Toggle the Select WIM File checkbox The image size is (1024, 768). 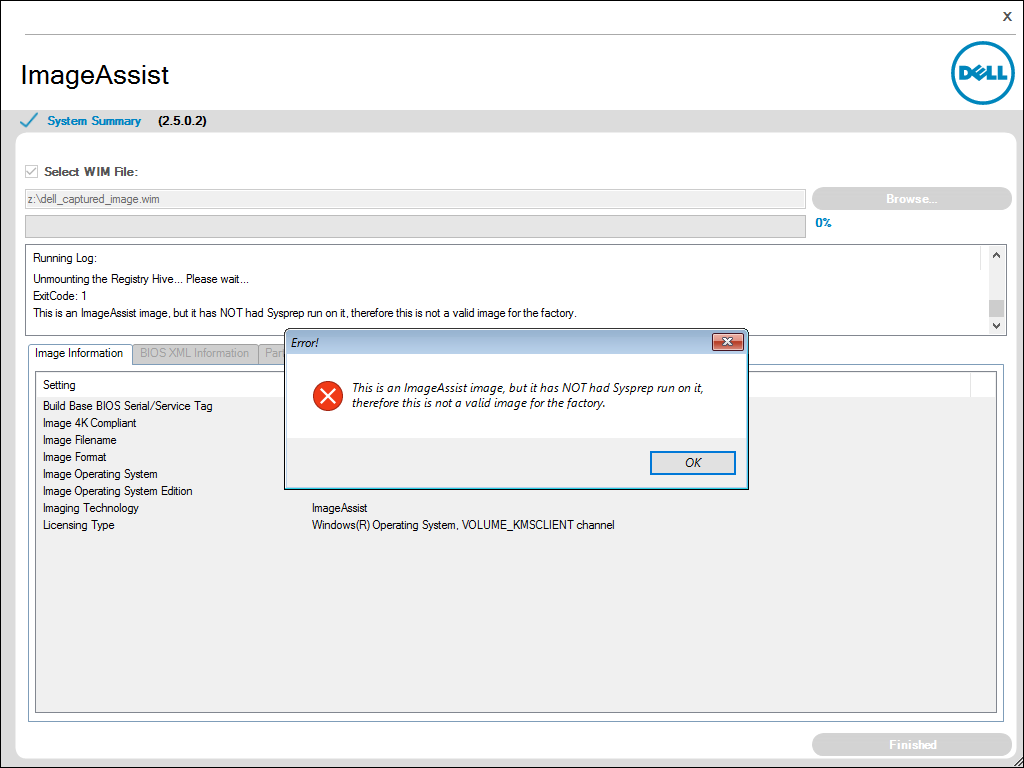pos(31,172)
